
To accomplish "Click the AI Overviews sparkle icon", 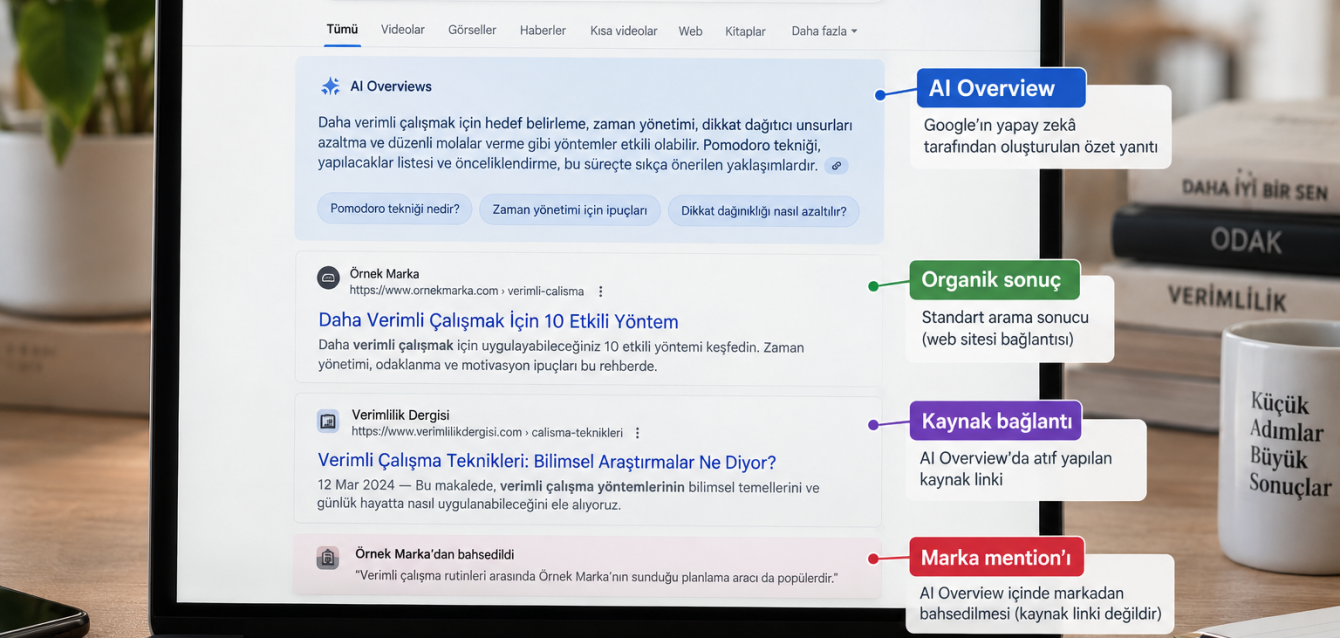I will 330,87.
